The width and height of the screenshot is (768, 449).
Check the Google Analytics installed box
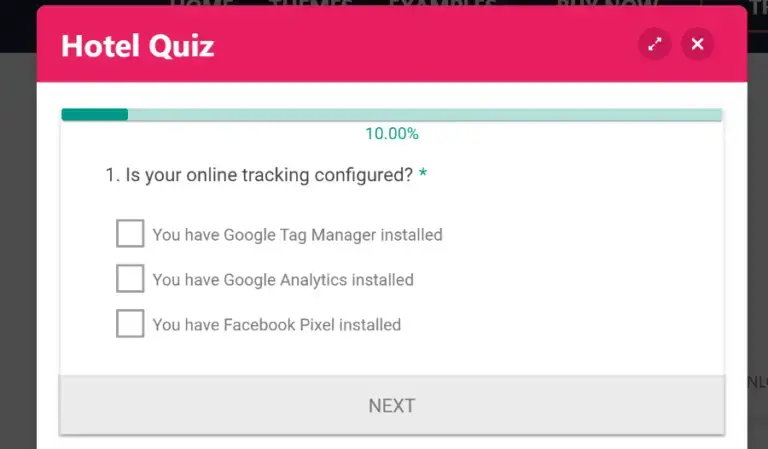pos(130,279)
